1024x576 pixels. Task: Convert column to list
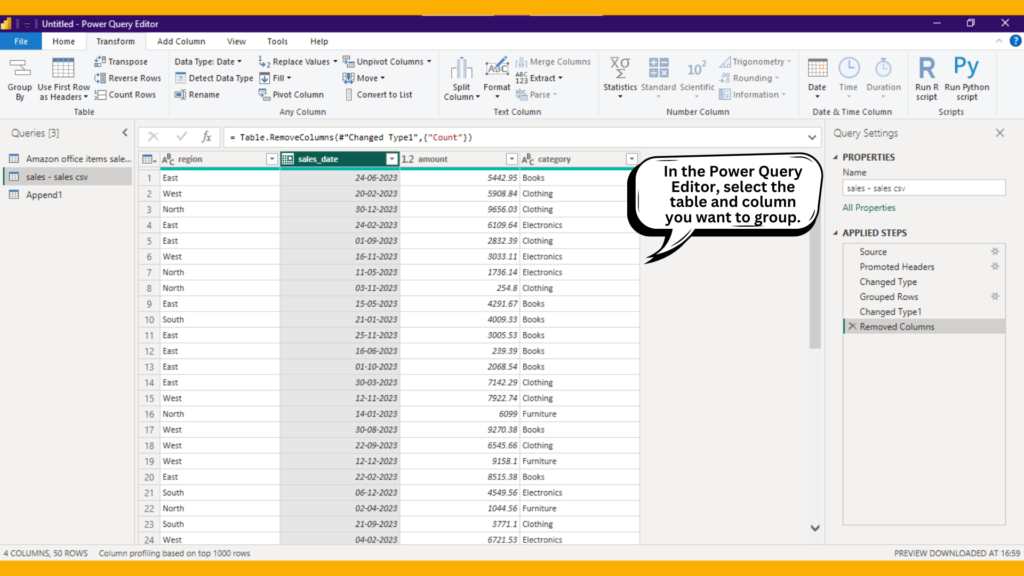(378, 95)
